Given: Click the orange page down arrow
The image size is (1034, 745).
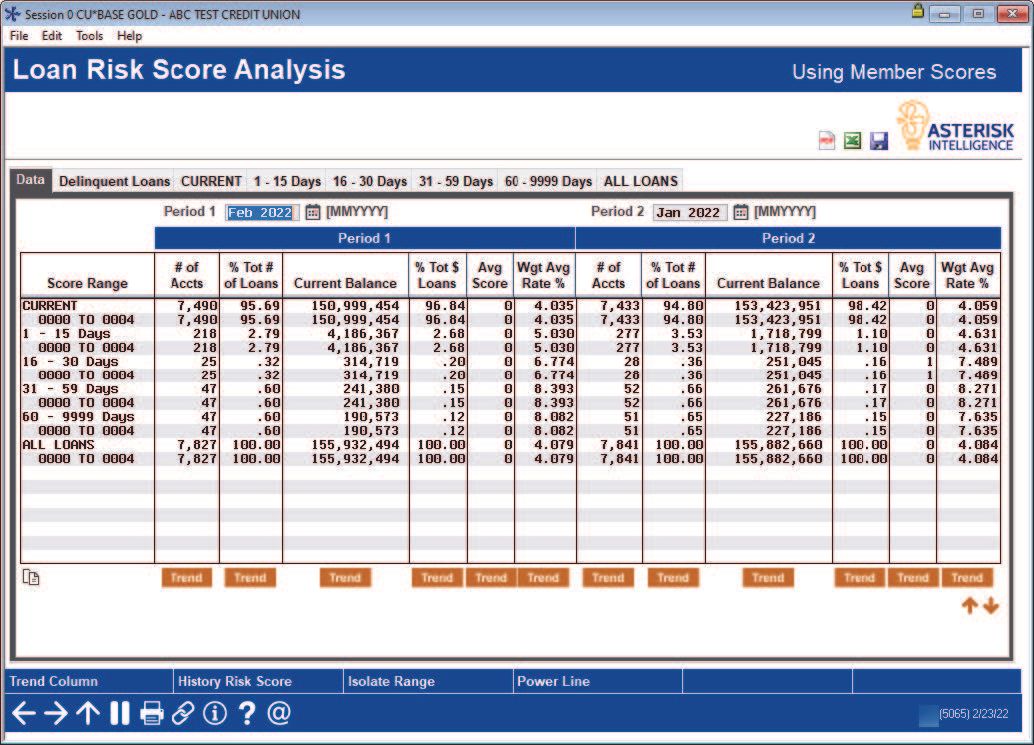Looking at the screenshot, I should [991, 605].
